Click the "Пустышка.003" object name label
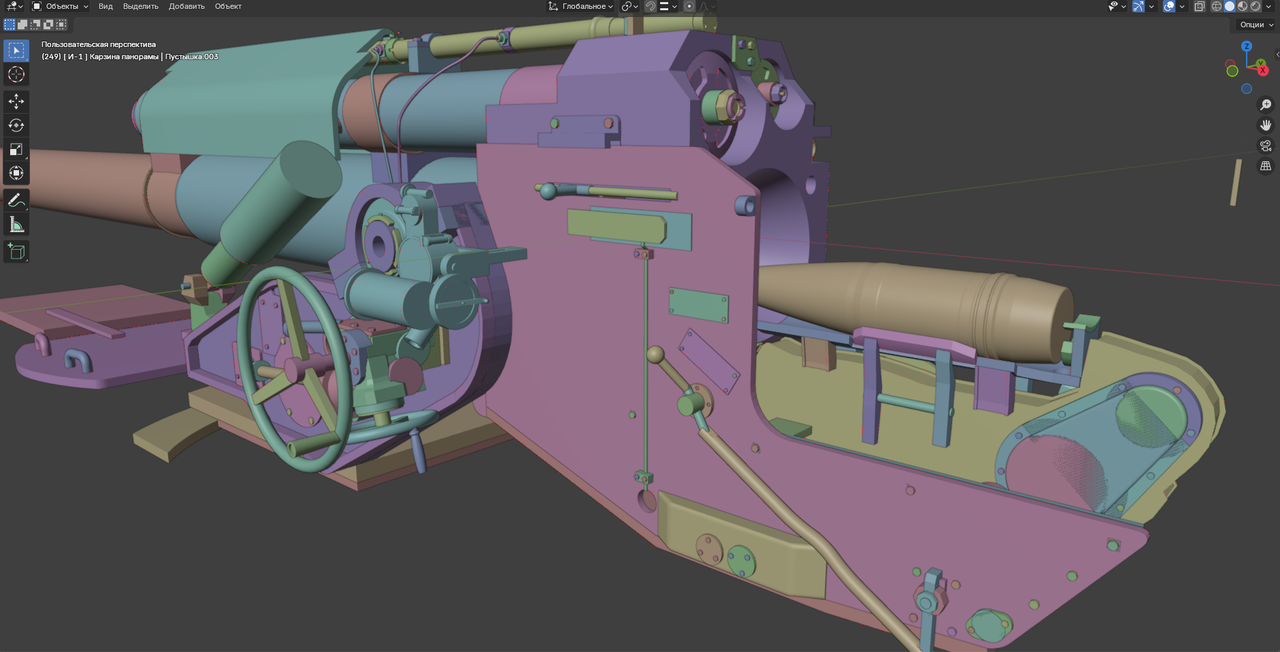This screenshot has width=1280, height=652. click(191, 56)
